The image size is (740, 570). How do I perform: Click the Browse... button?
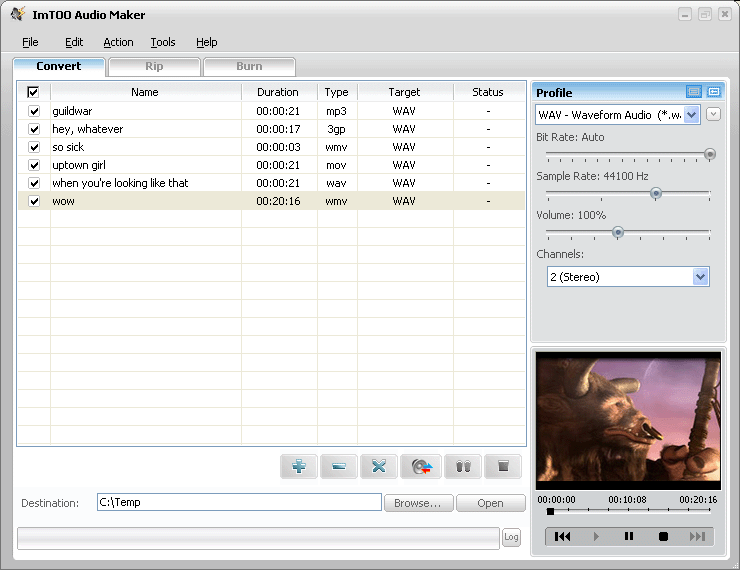pos(418,503)
